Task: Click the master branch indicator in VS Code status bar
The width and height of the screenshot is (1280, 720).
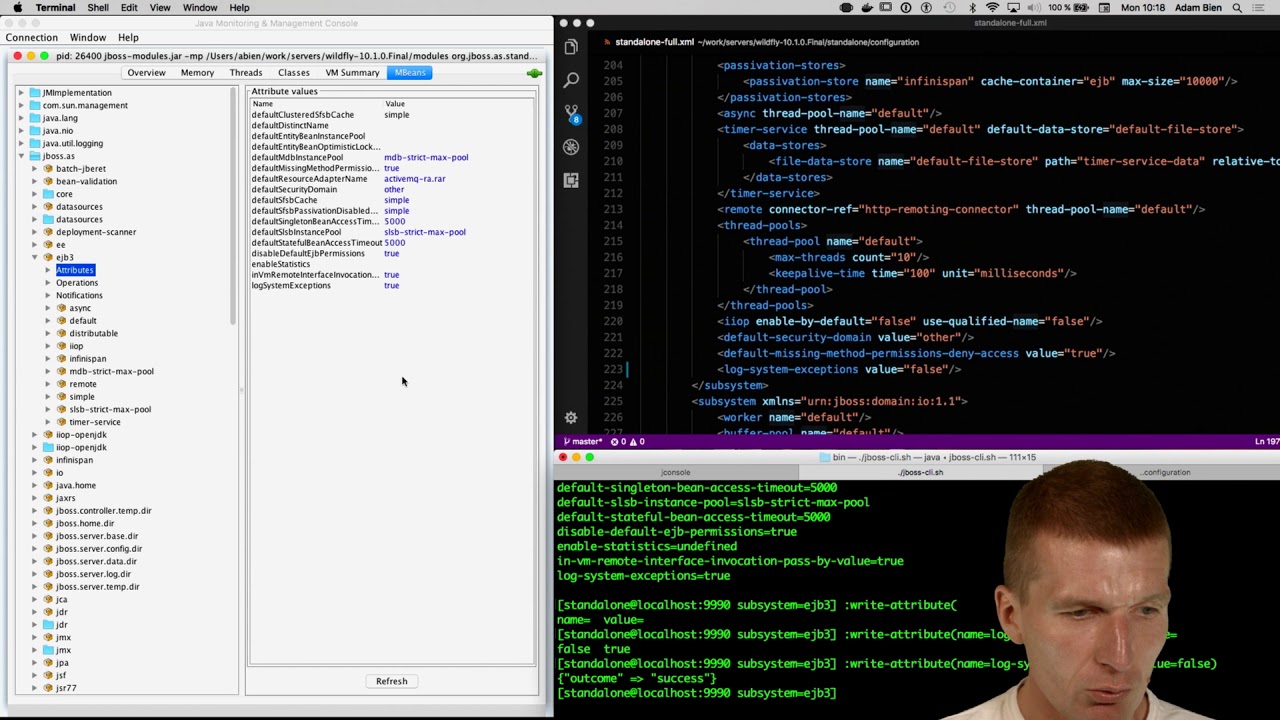Action: pos(583,442)
